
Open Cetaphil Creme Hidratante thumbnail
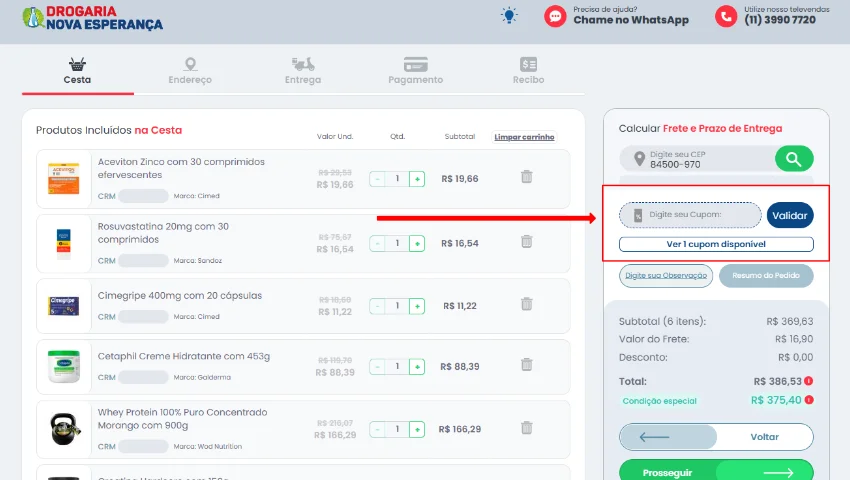[63, 367]
